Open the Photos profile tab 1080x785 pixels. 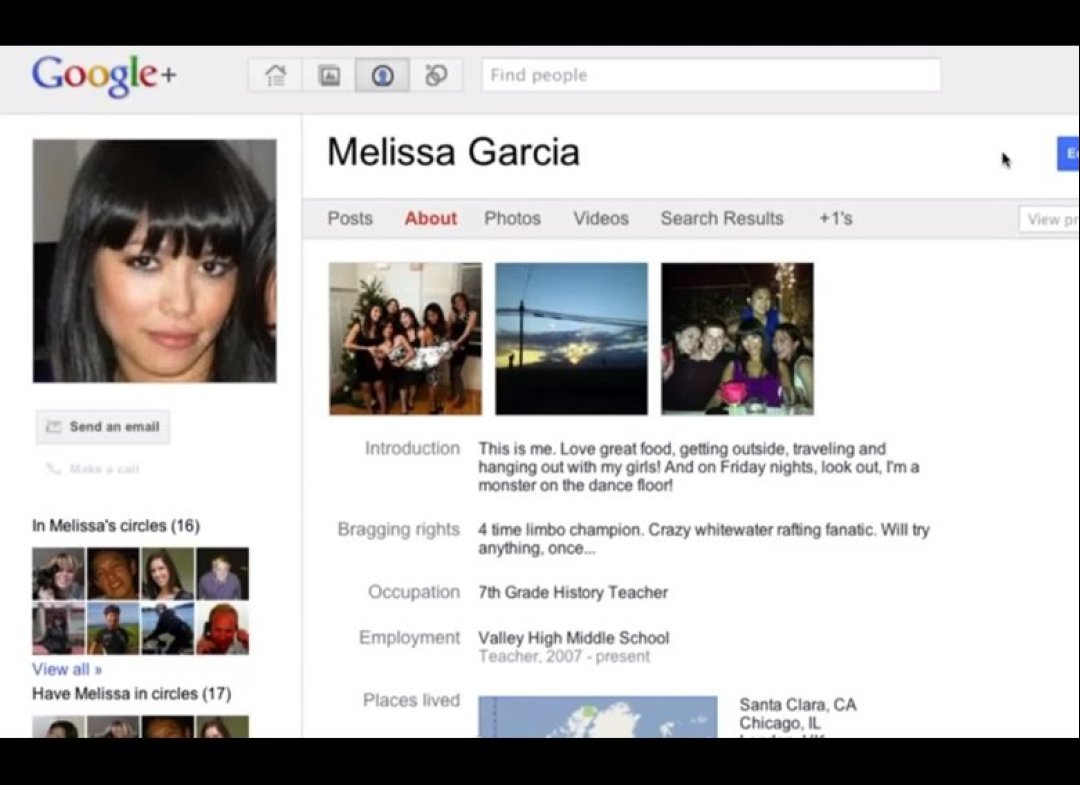(512, 218)
